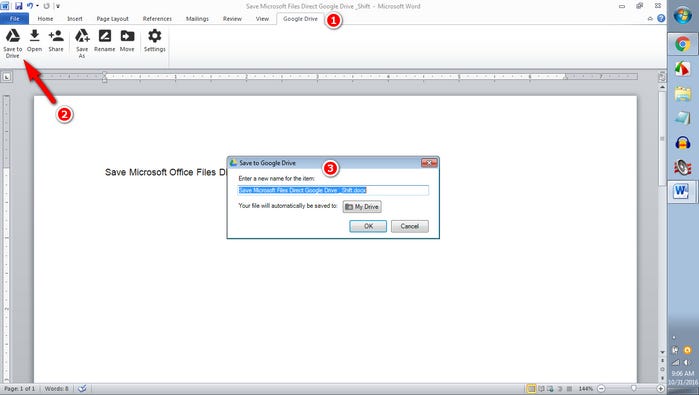Switch to Print Layout view icon

coord(531,389)
